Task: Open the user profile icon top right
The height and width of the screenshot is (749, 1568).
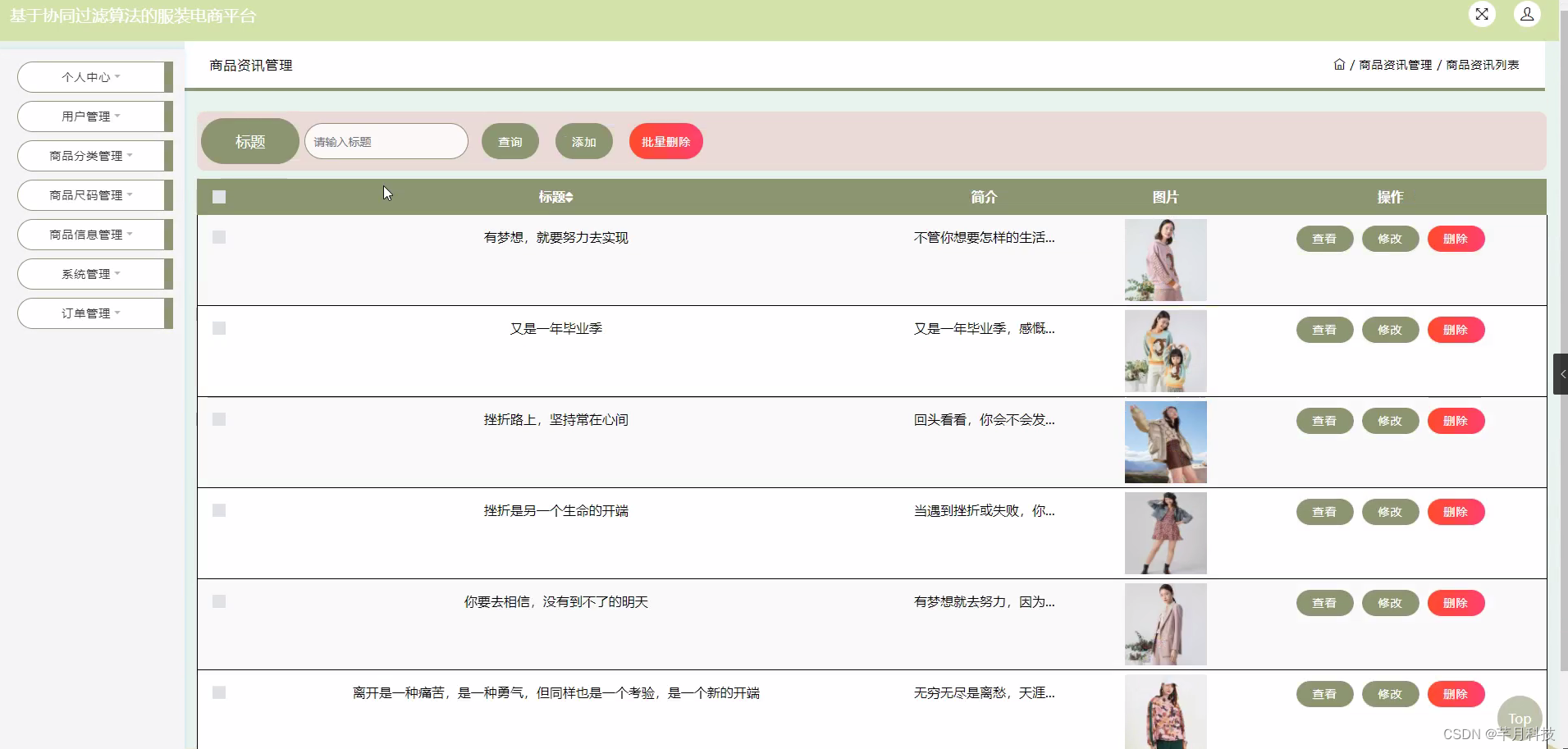Action: click(x=1526, y=14)
